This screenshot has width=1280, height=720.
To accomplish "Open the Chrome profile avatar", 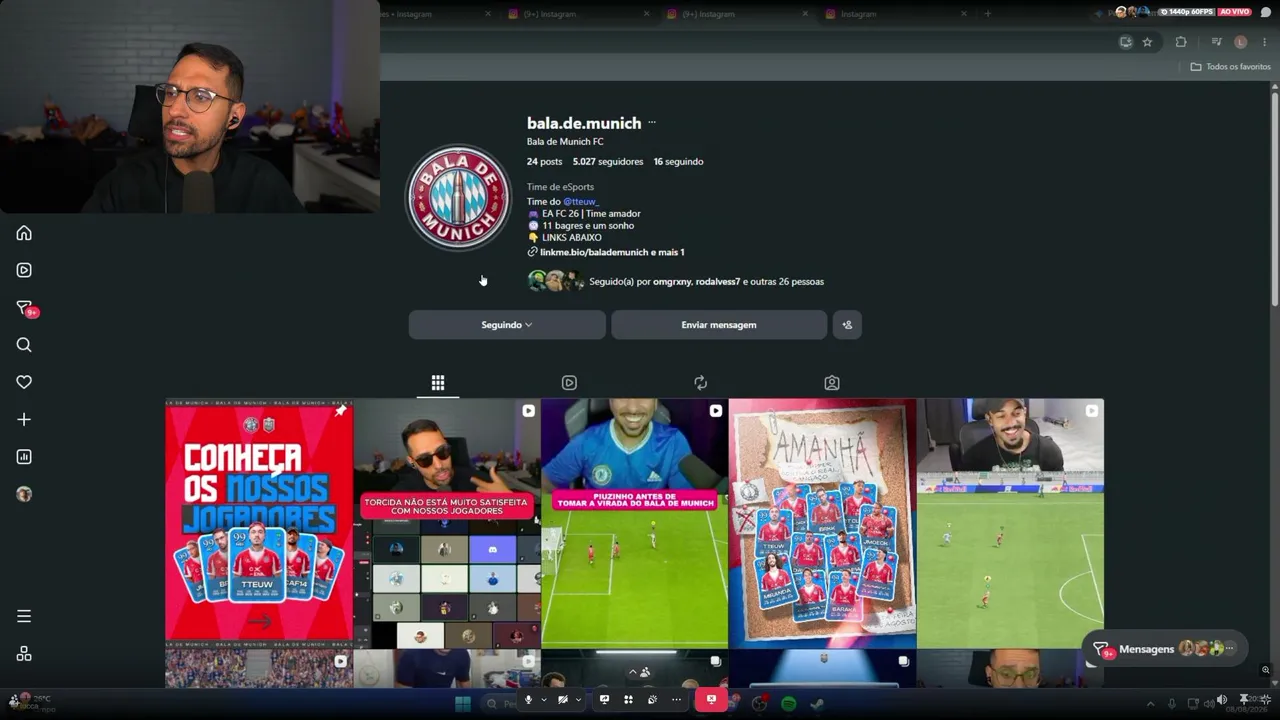I will tap(1241, 42).
